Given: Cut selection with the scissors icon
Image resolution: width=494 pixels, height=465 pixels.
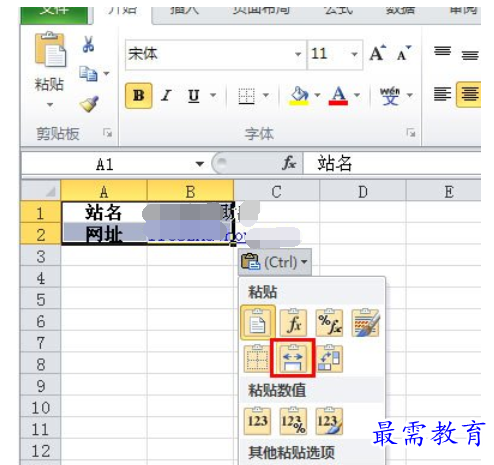Looking at the screenshot, I should [x=88, y=45].
